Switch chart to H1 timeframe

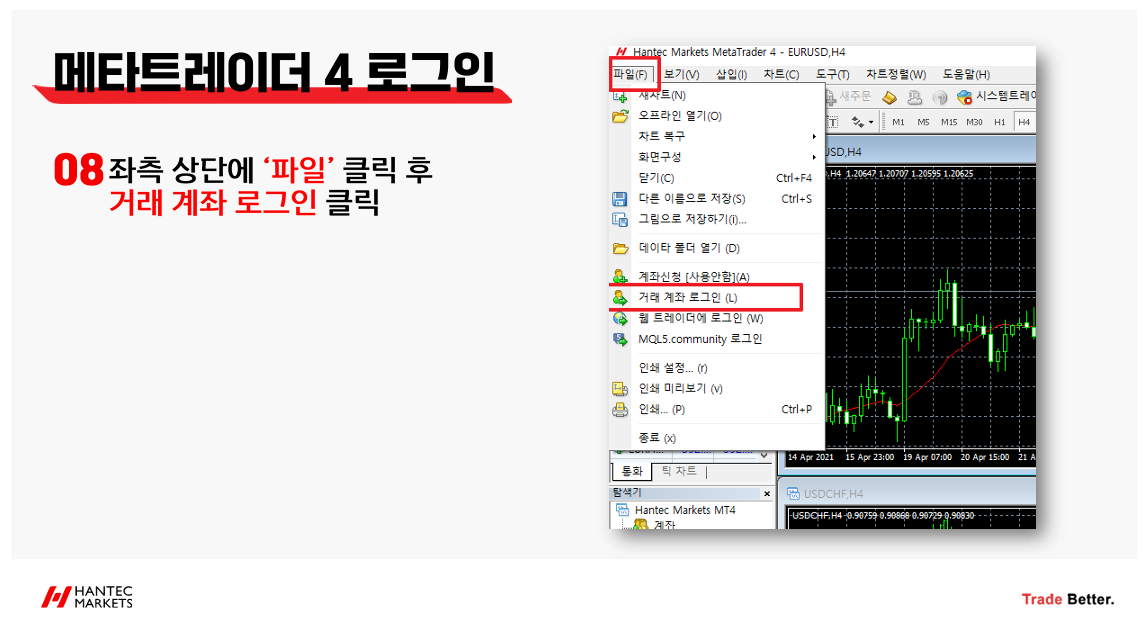click(x=999, y=122)
